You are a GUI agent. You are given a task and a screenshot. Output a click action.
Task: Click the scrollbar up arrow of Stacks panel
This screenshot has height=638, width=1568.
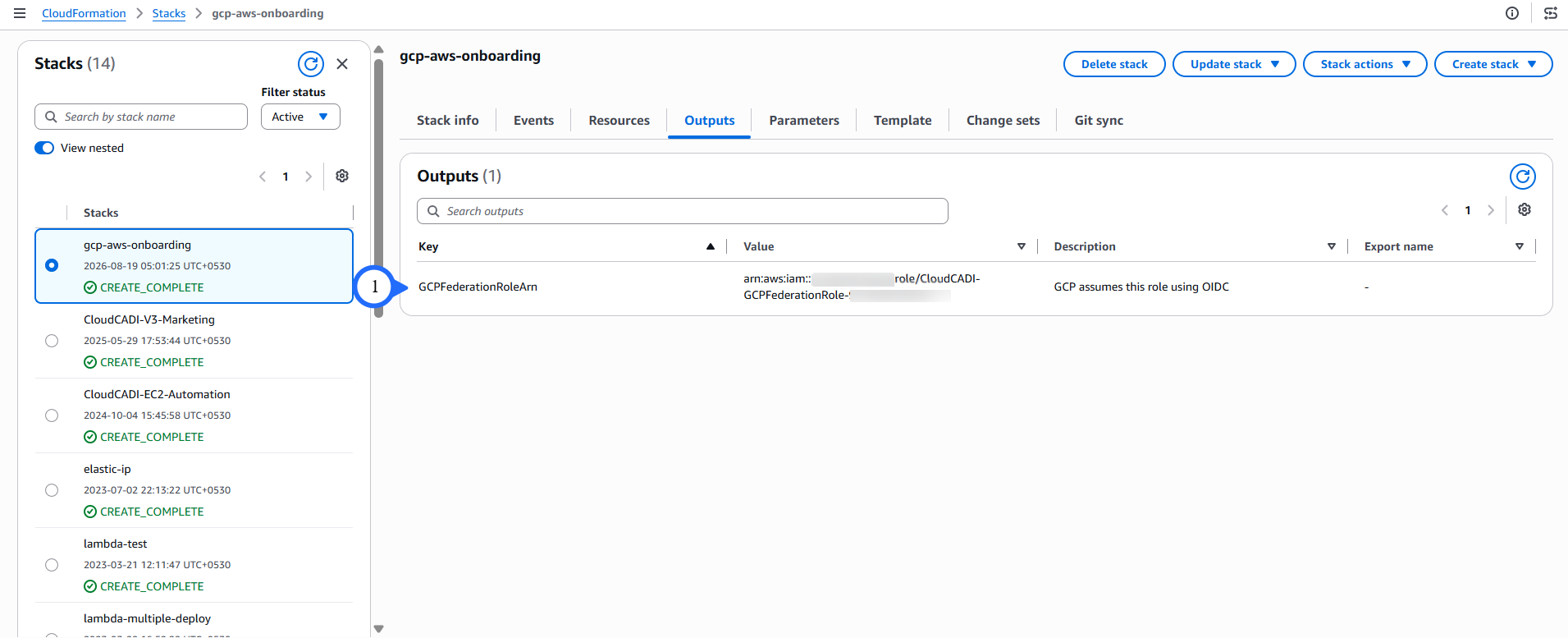(378, 49)
